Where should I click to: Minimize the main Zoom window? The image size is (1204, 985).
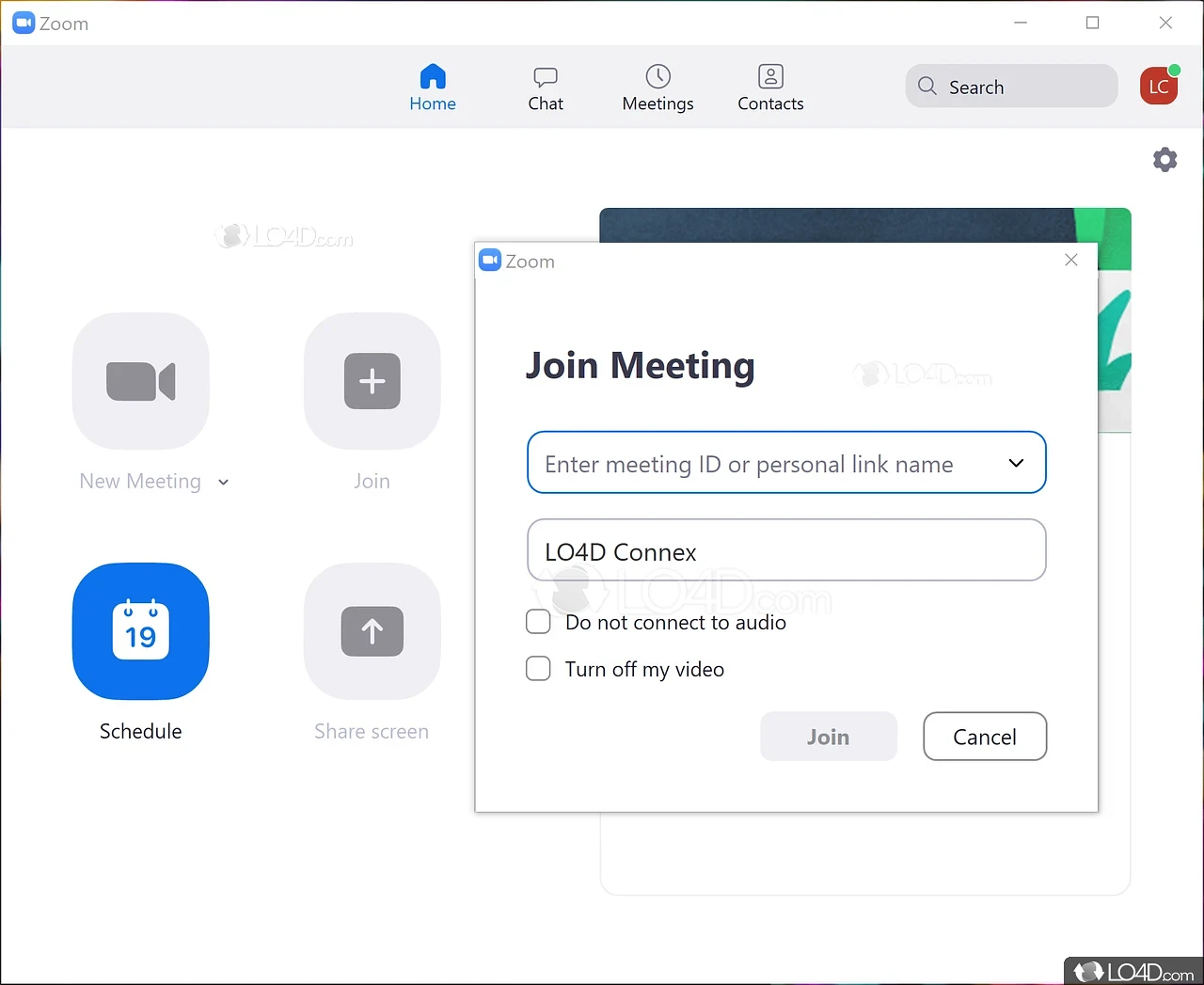1021,23
